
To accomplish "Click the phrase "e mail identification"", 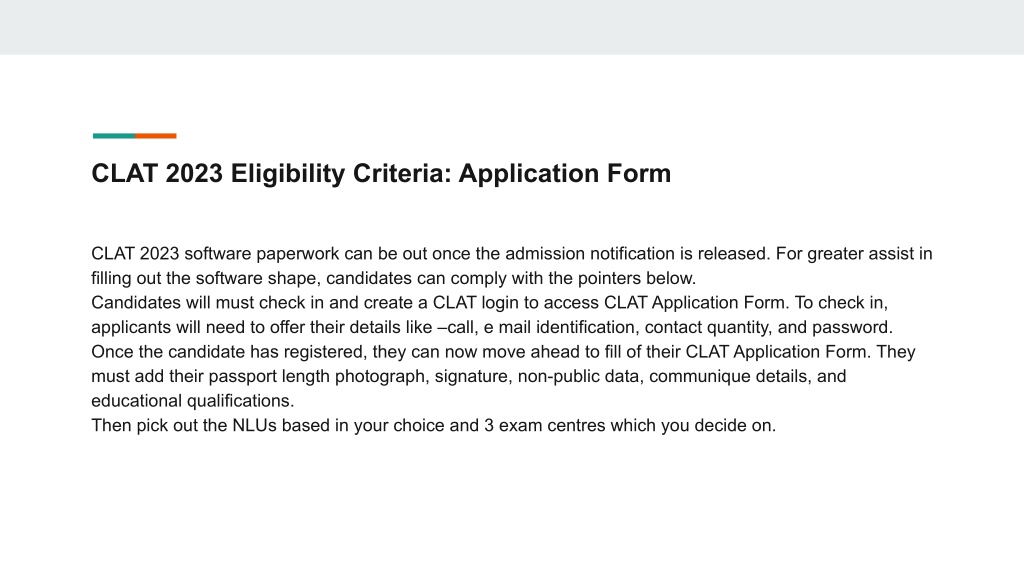I will tap(558, 327).
